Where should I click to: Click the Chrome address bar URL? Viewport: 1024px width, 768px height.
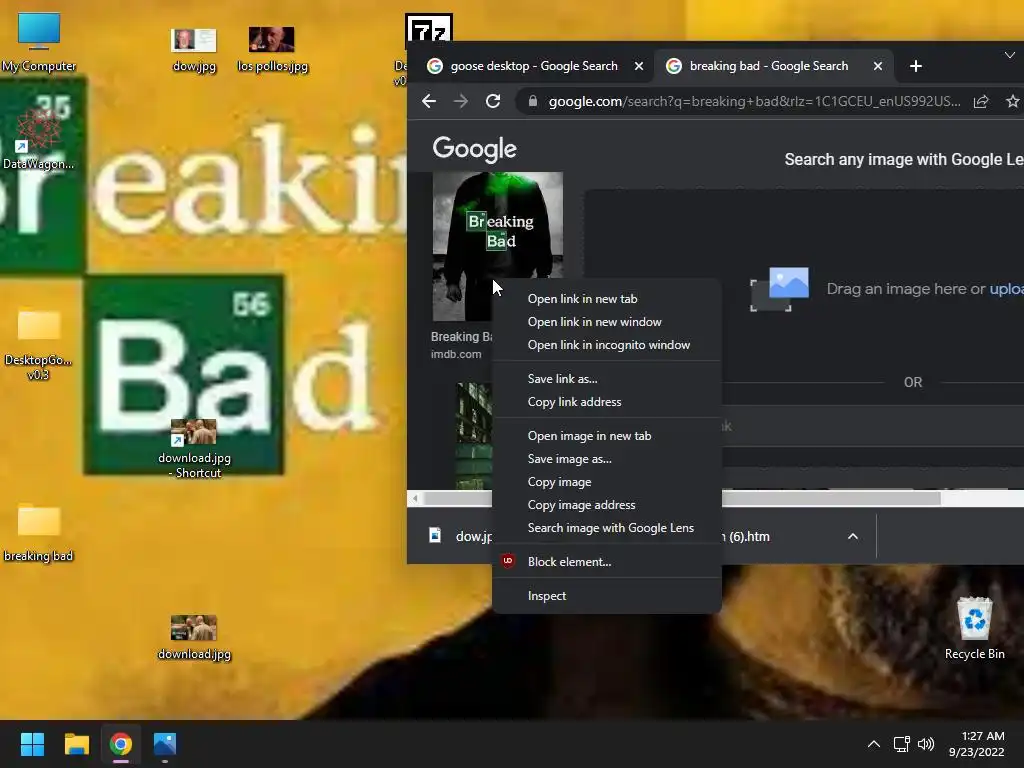(754, 101)
